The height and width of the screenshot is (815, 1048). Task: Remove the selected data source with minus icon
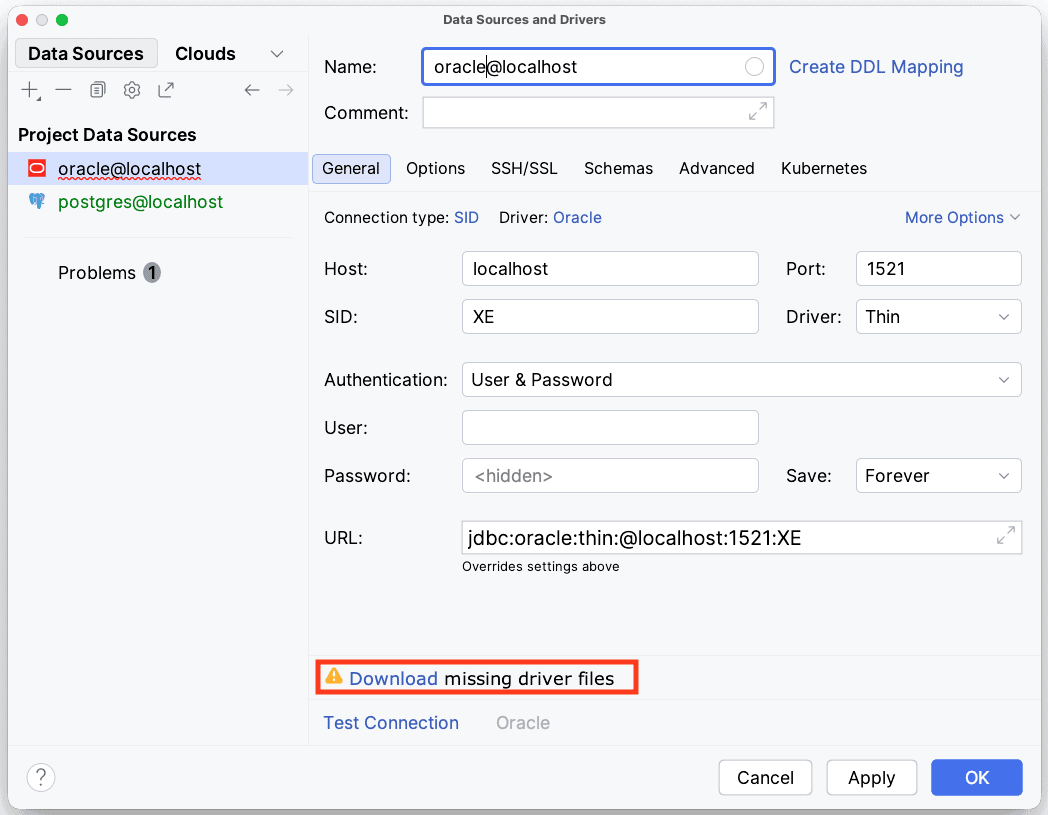[63, 90]
